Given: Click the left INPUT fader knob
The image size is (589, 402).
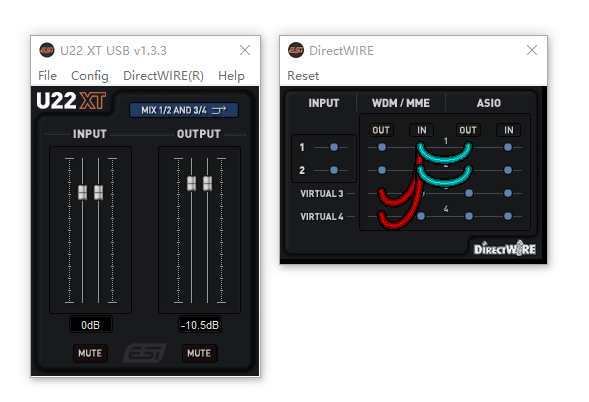Looking at the screenshot, I should coord(82,192).
